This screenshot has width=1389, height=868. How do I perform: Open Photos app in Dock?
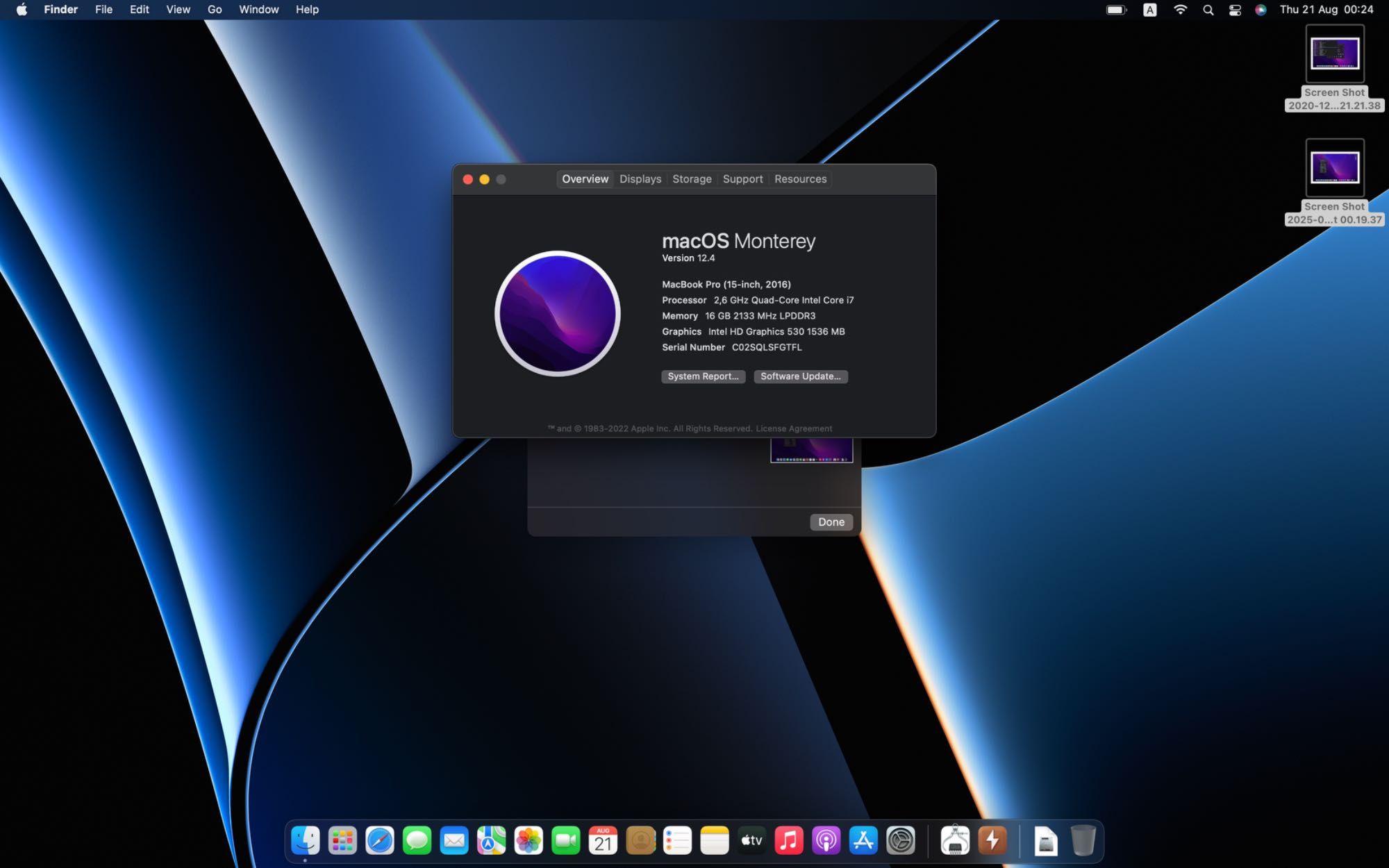(529, 840)
